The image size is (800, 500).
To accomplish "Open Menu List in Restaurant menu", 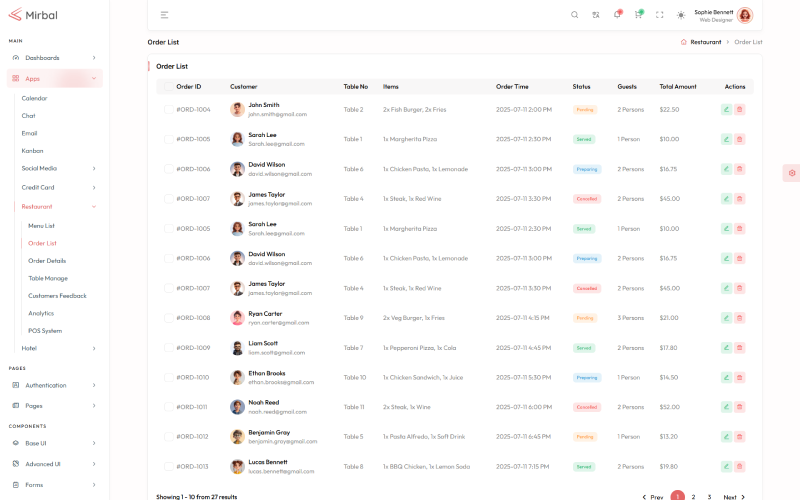I will click(41, 226).
